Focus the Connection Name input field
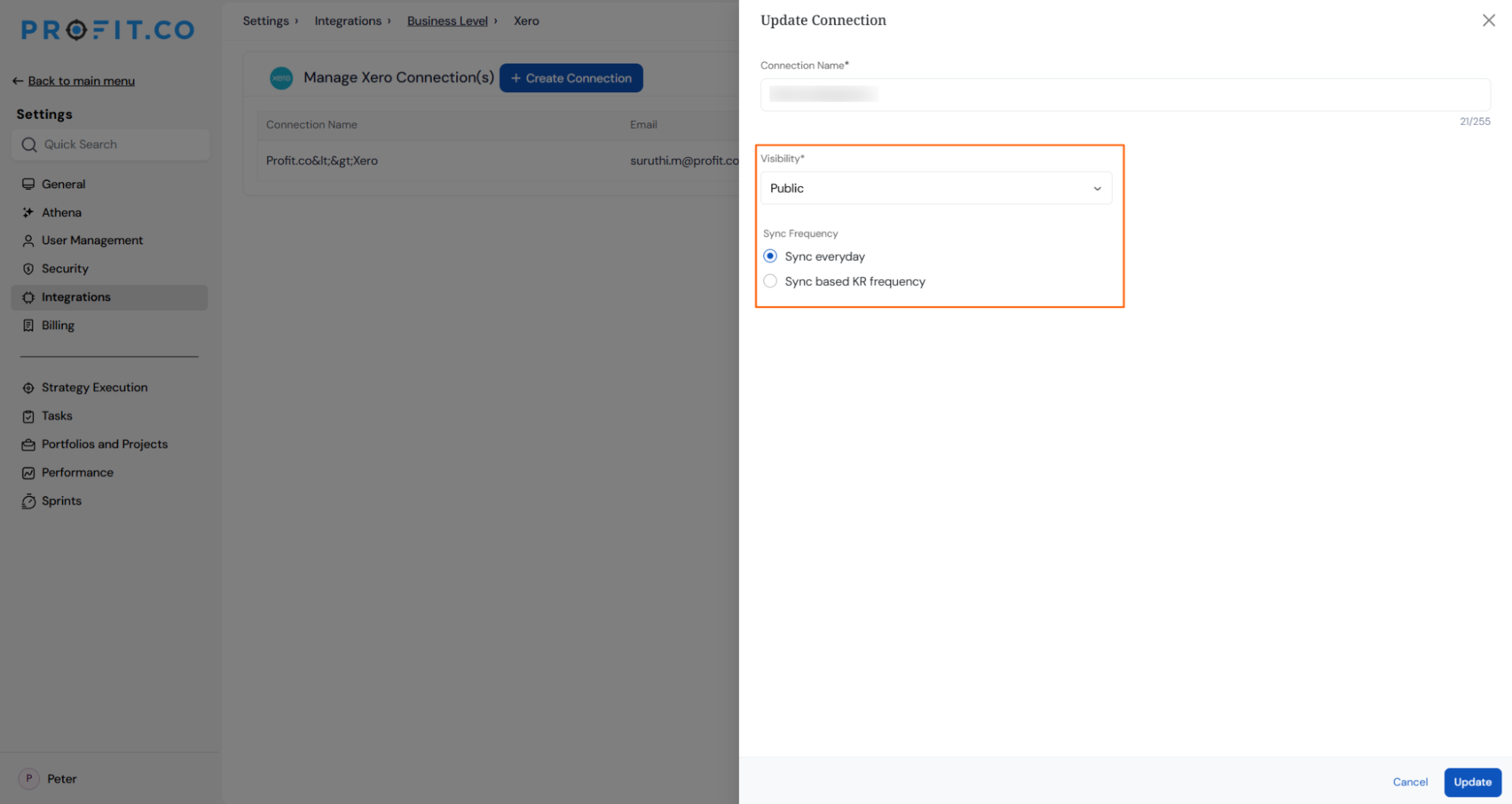The width and height of the screenshot is (1512, 804). click(1125, 95)
